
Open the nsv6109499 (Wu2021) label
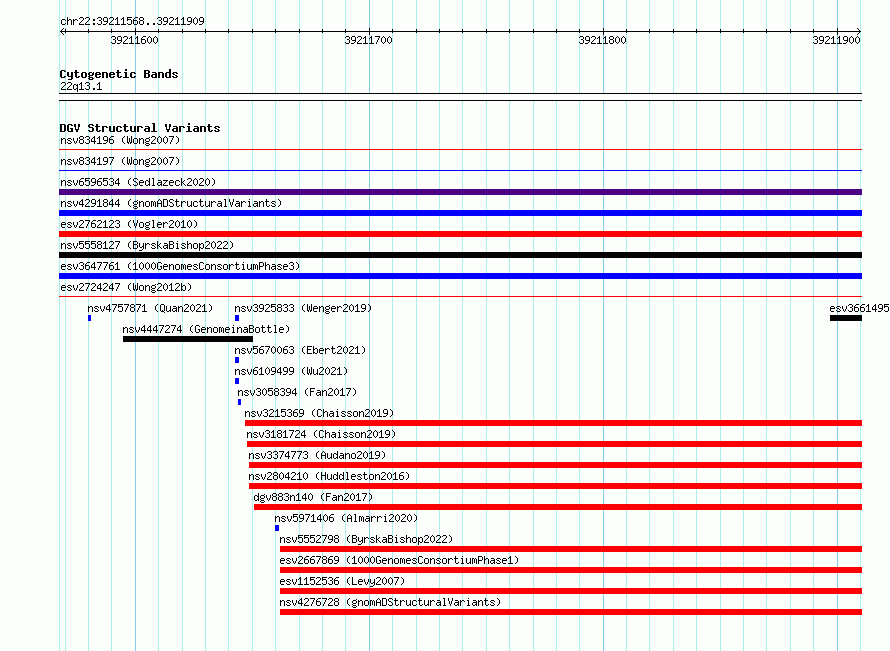coord(291,371)
